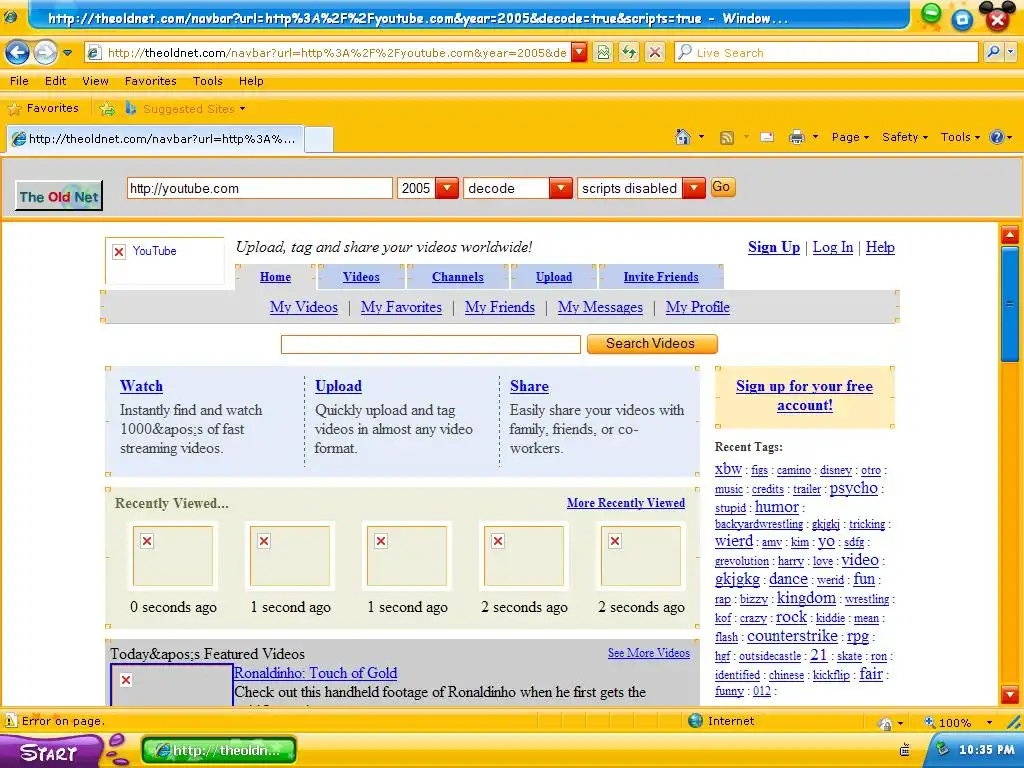
Task: Open the More Recently Viewed link
Action: [626, 503]
